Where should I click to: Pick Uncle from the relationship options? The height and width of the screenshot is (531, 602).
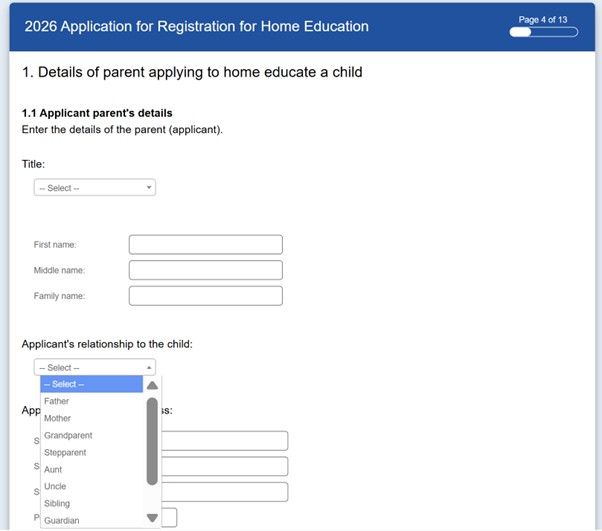[x=91, y=486]
